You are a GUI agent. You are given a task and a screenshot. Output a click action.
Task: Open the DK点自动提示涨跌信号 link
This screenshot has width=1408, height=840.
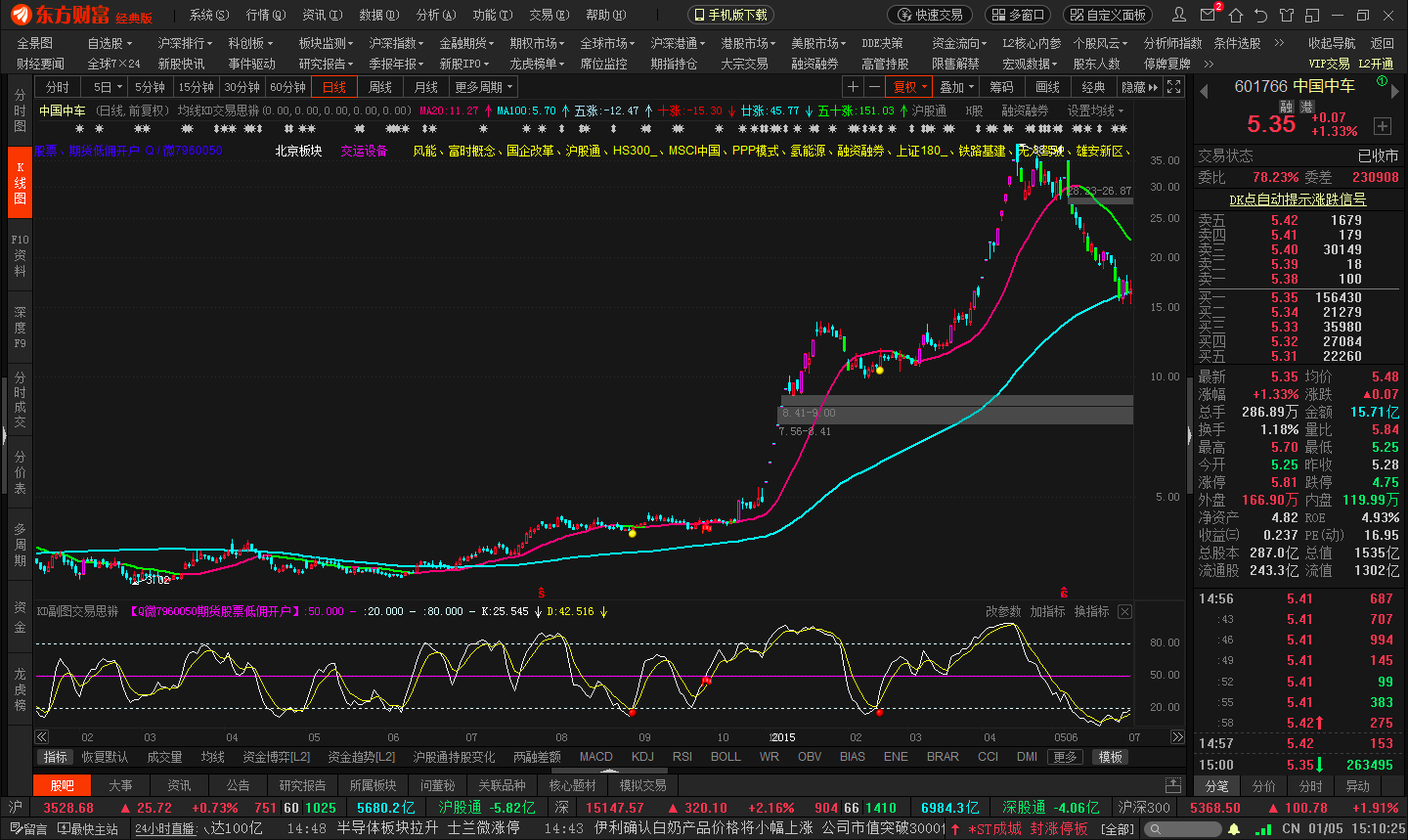tap(1298, 199)
